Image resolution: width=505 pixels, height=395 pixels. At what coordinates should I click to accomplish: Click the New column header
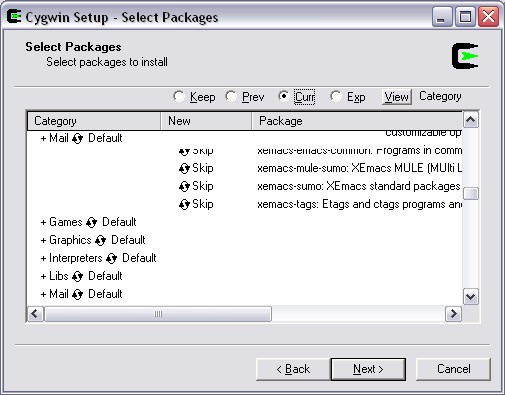[206, 121]
